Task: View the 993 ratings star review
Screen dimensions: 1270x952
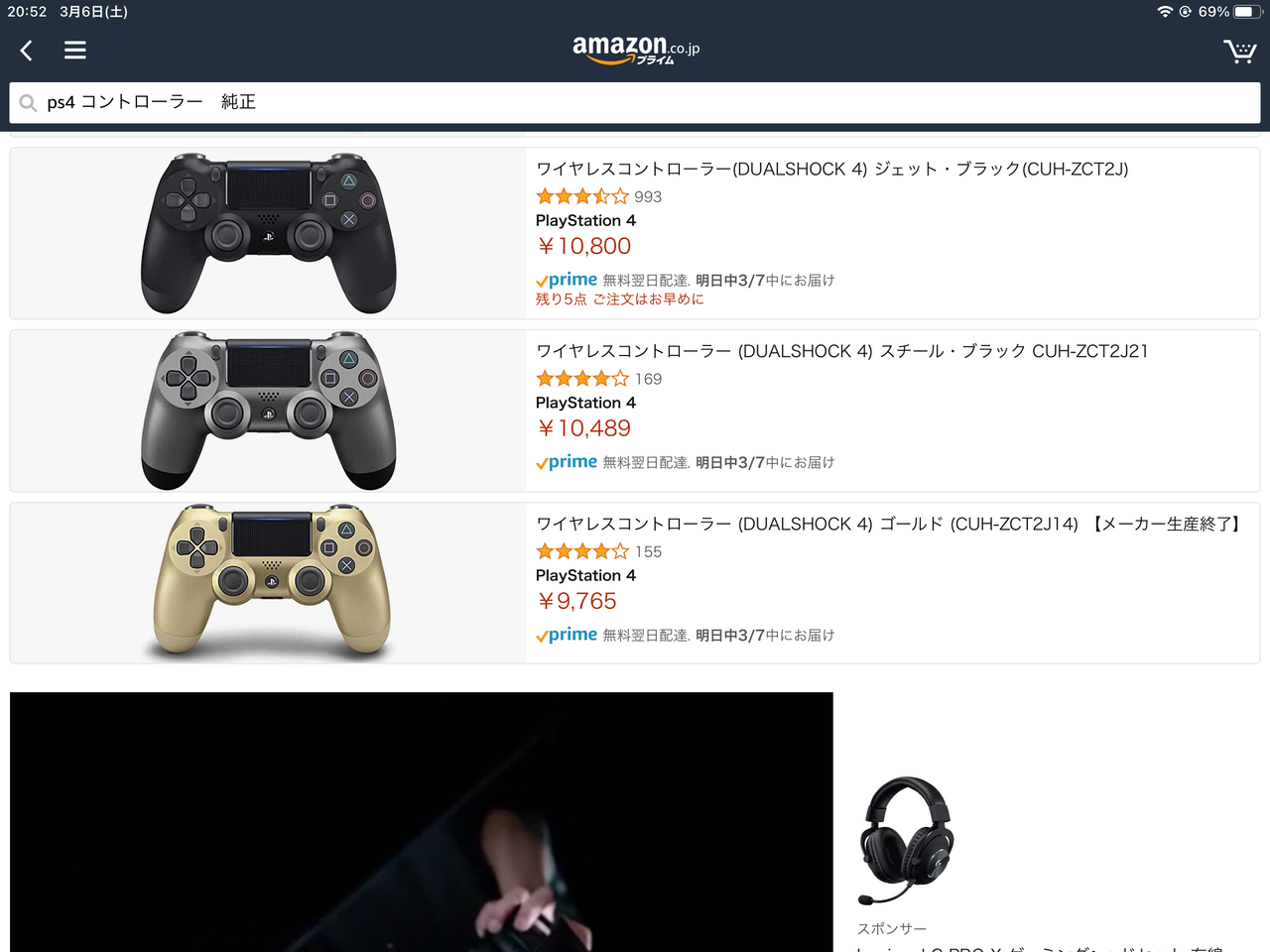Action: (598, 196)
